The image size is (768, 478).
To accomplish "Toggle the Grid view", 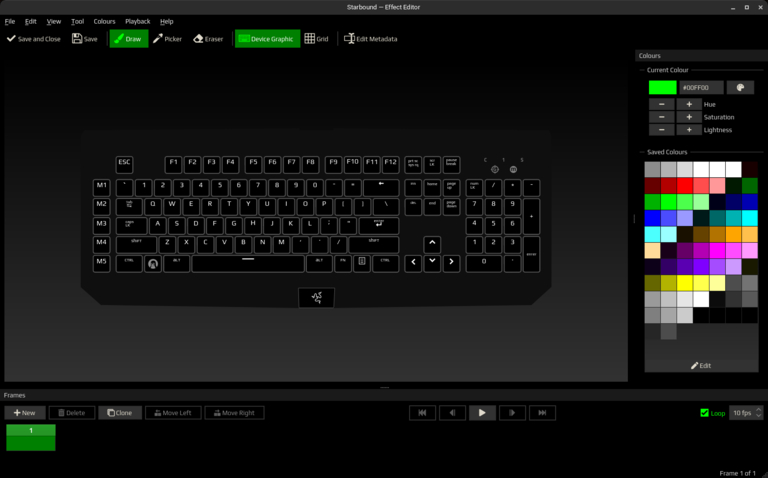I will (x=316, y=39).
